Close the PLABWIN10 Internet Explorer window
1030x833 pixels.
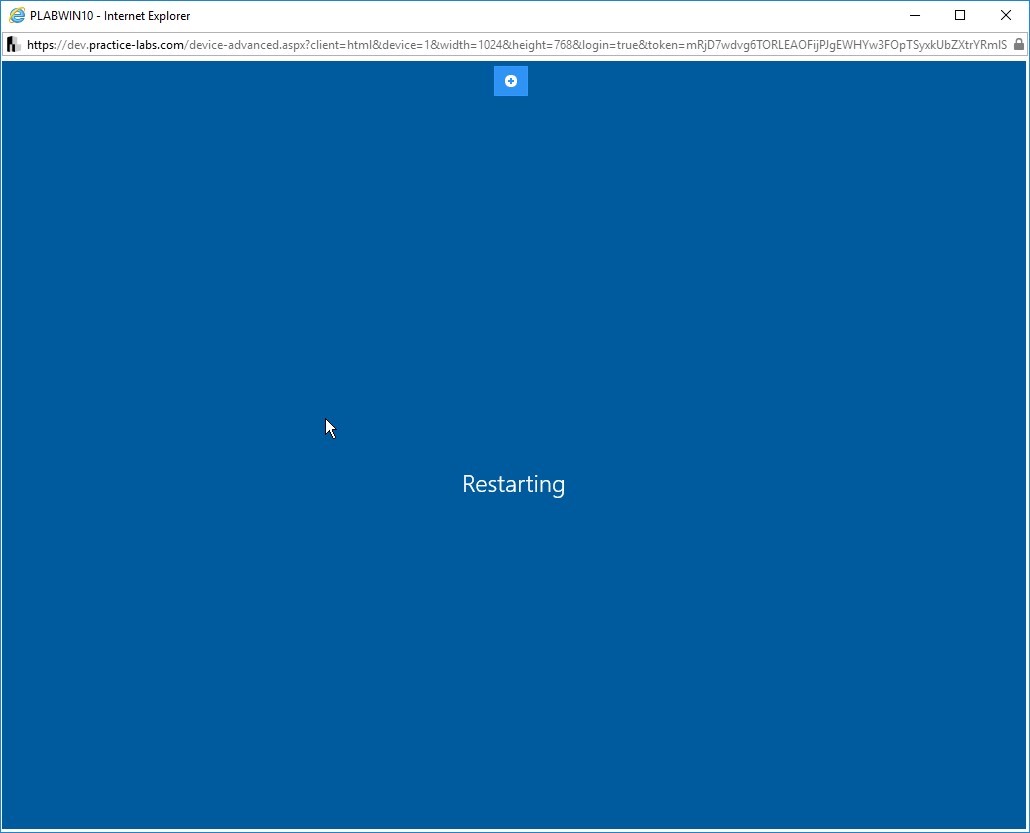pos(1005,15)
